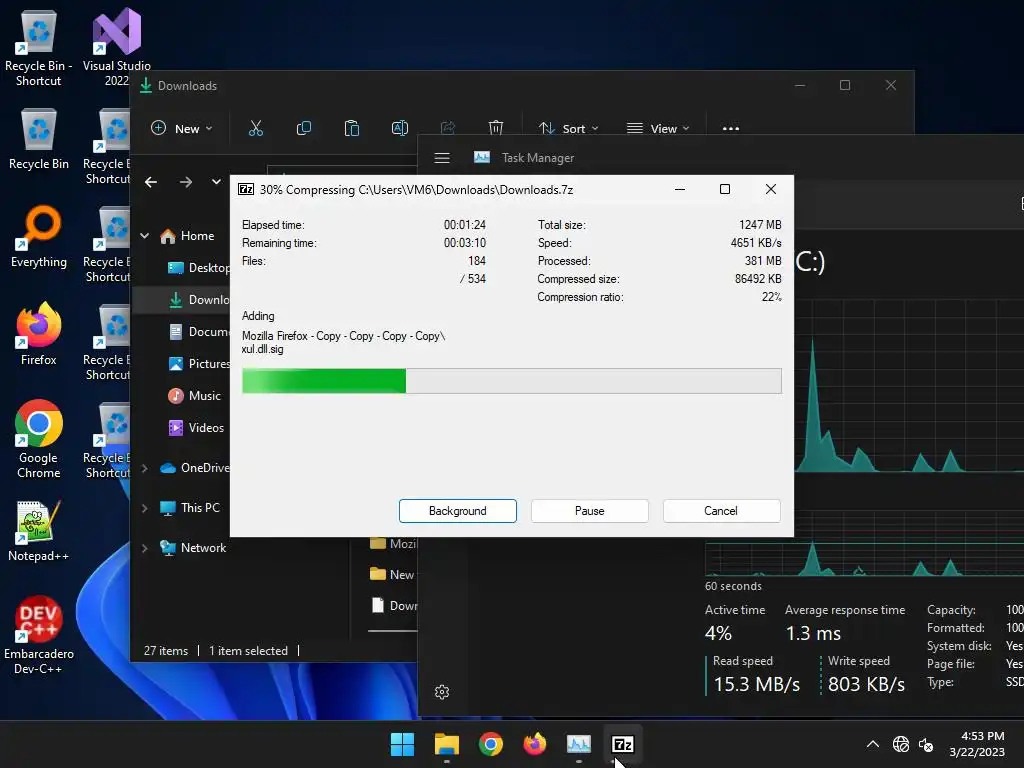Click the "xul.dll.sig" file name being added
Viewport: 1024px width, 768px height.
[263, 349]
